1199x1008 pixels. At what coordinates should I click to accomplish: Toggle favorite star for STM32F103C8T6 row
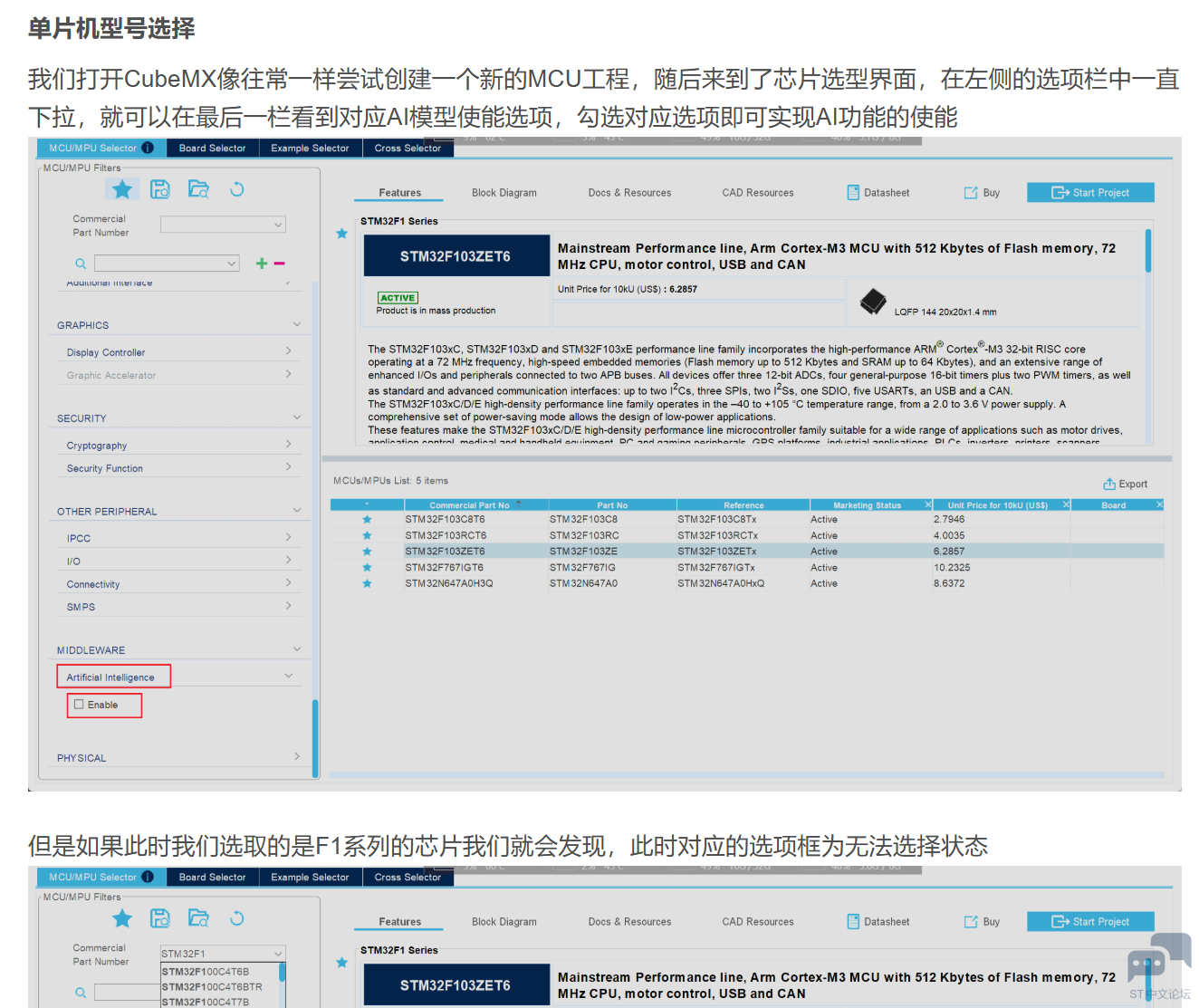[367, 520]
